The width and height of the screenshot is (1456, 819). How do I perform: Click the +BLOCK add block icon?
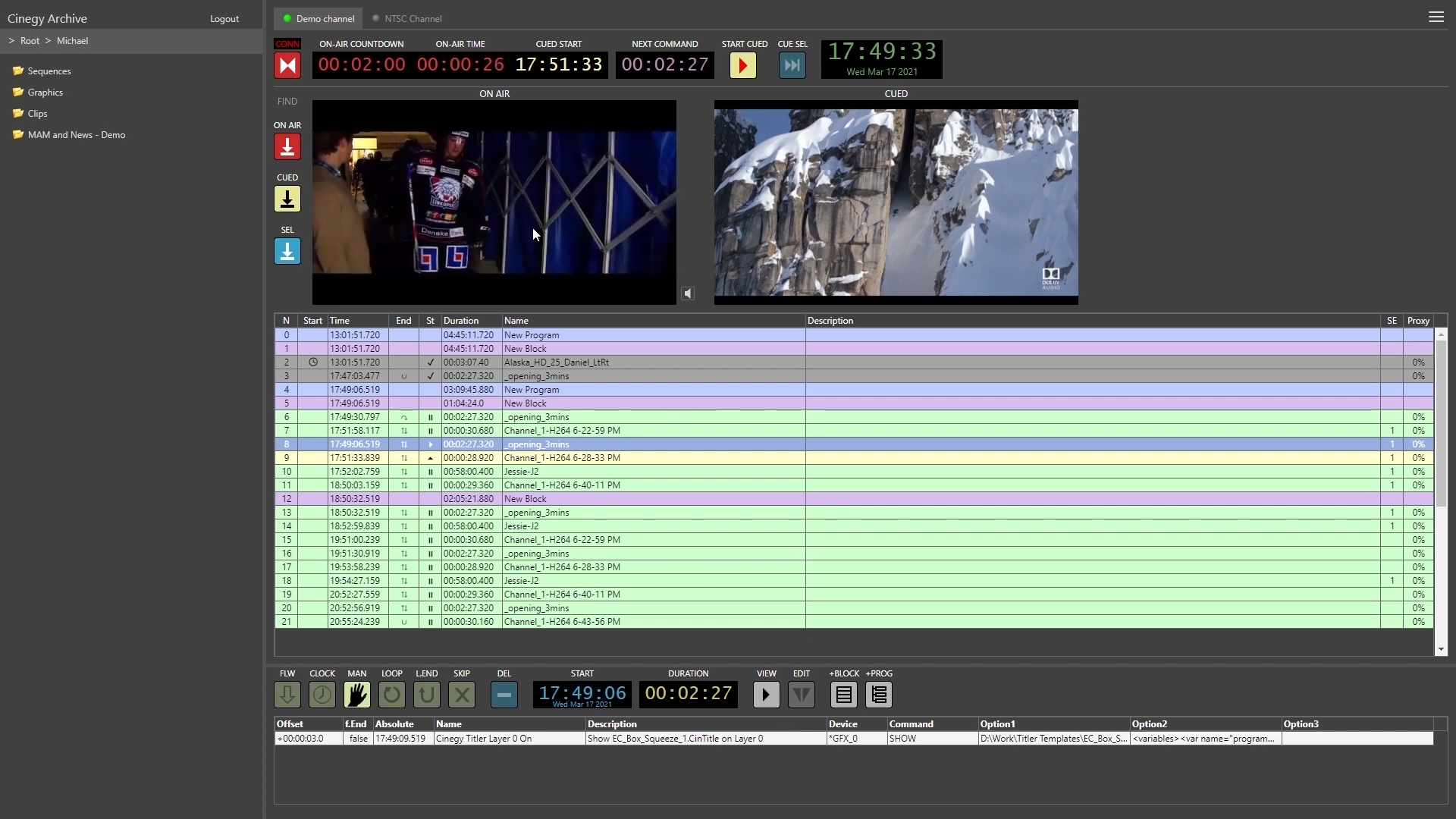click(x=844, y=695)
